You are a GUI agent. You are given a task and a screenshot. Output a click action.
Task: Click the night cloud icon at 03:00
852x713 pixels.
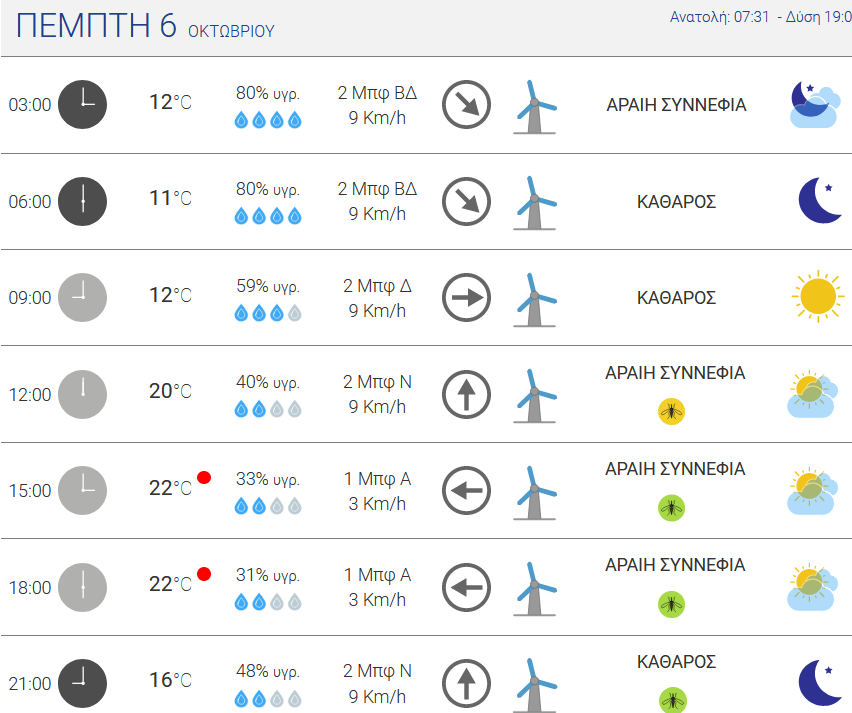[x=814, y=104]
